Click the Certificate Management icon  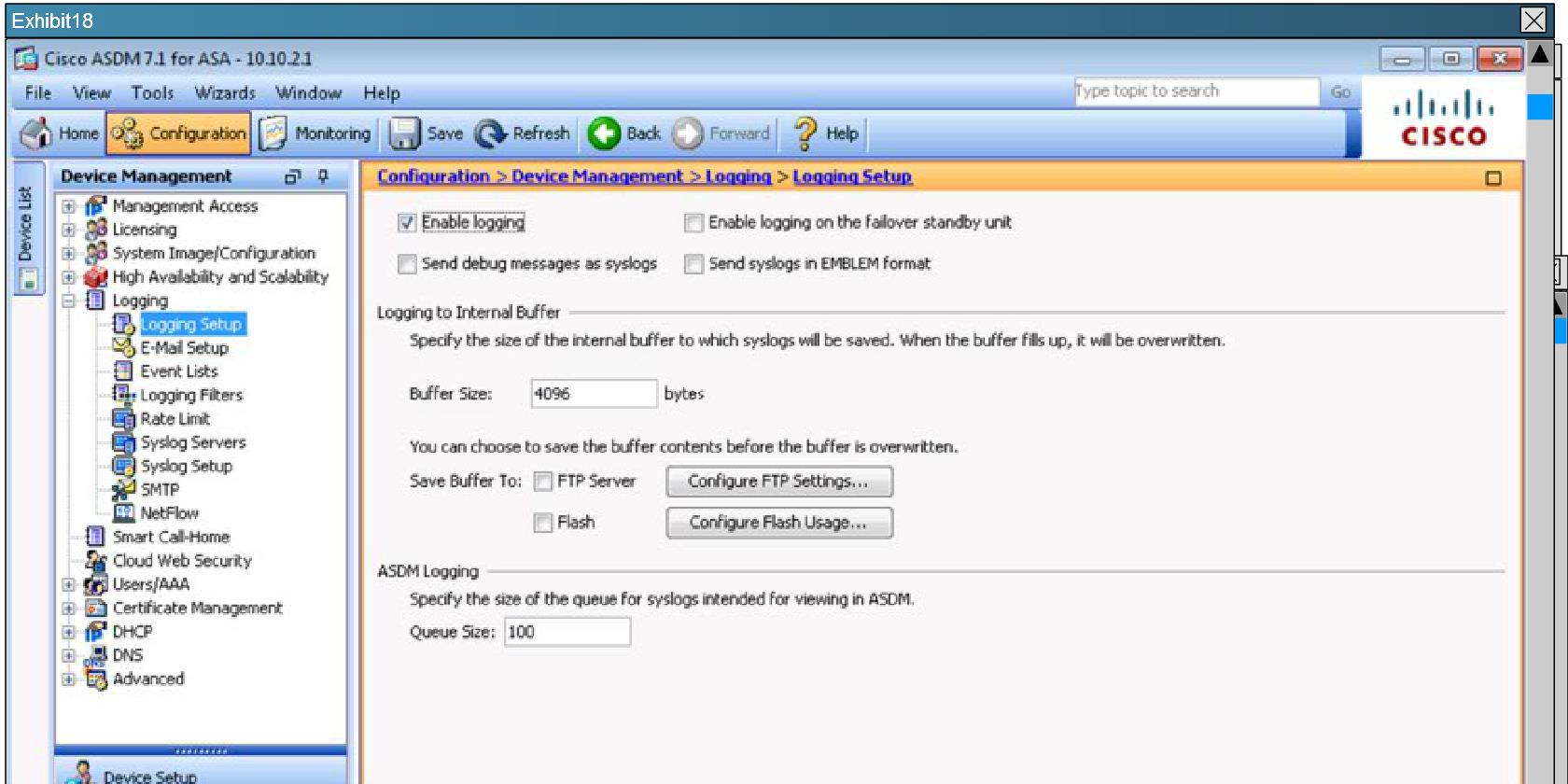(x=95, y=608)
